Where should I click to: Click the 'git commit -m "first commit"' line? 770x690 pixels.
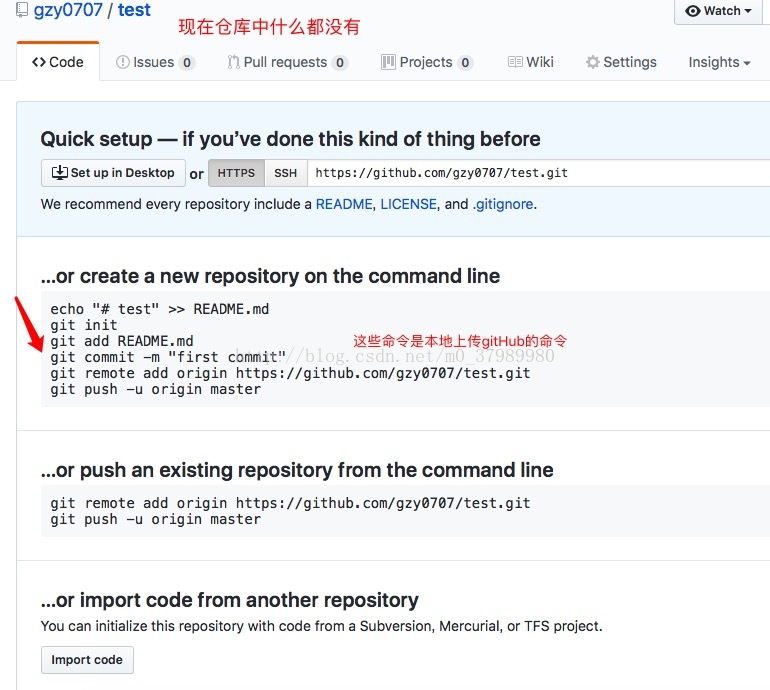point(168,357)
